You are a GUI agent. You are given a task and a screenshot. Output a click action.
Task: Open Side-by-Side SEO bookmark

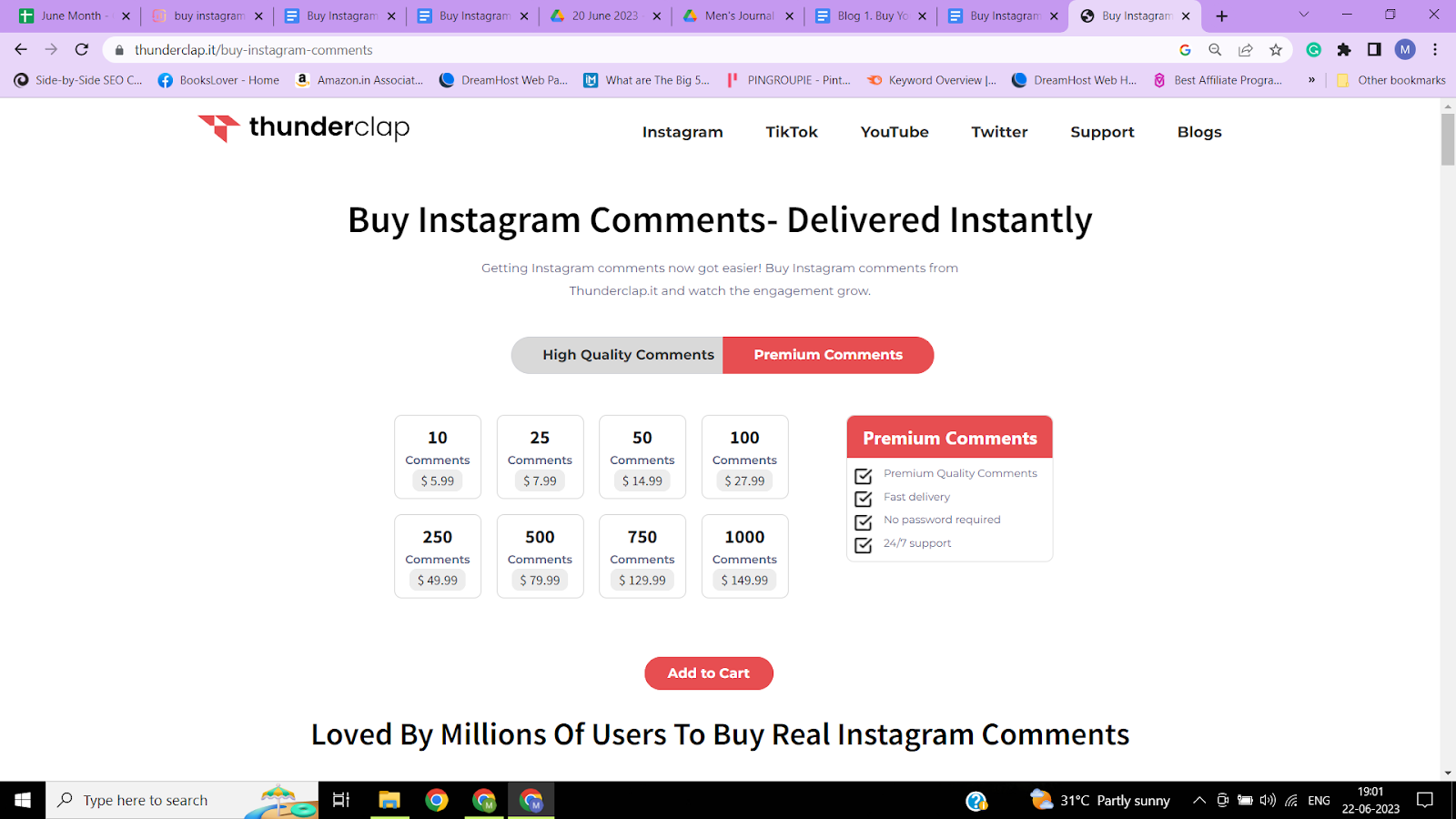(x=78, y=80)
